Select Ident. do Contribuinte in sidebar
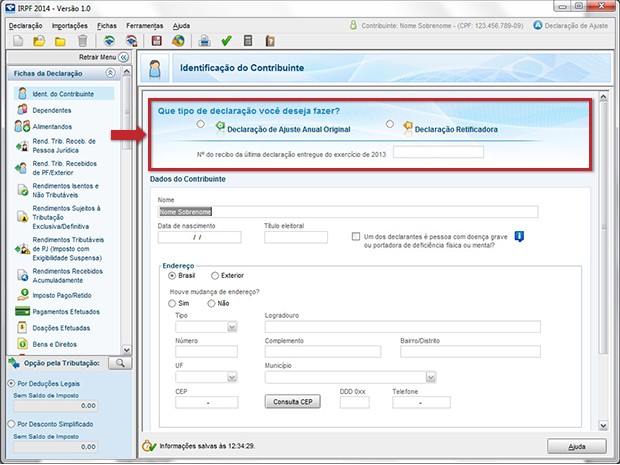Image resolution: width=620 pixels, height=465 pixels. [x=64, y=94]
